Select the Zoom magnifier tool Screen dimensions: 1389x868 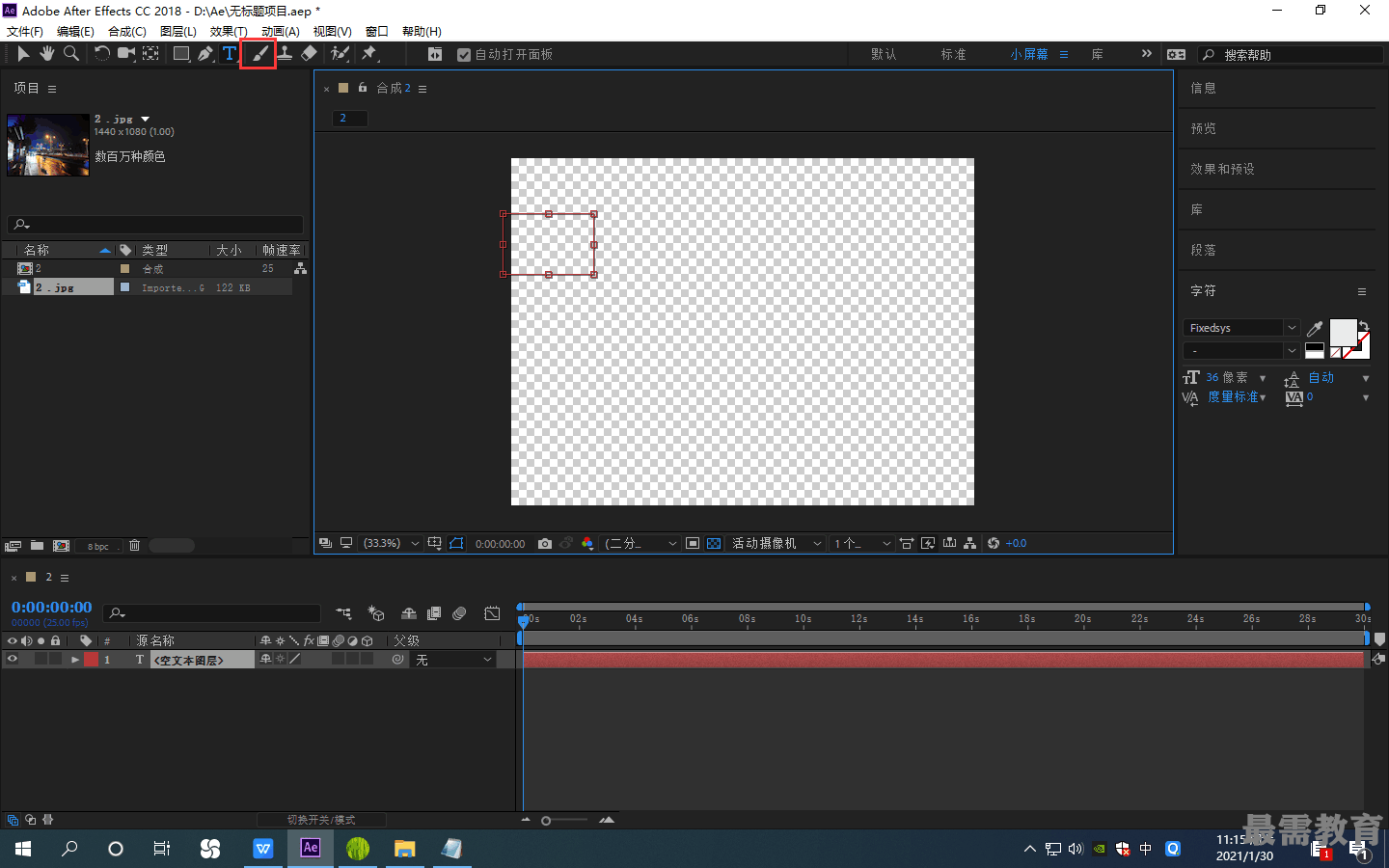click(x=70, y=54)
